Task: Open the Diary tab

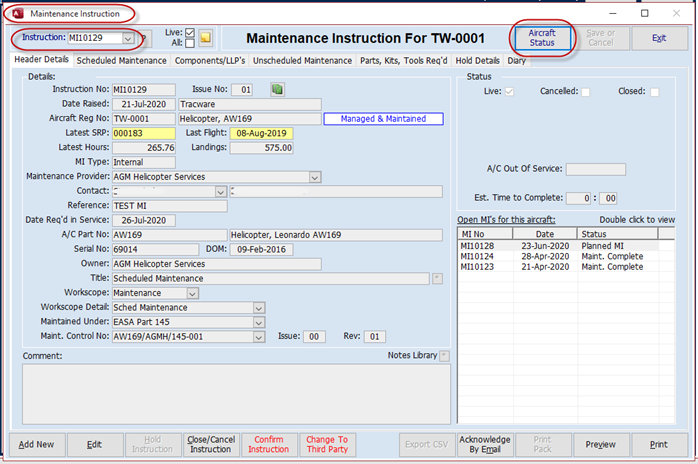Action: tap(516, 61)
